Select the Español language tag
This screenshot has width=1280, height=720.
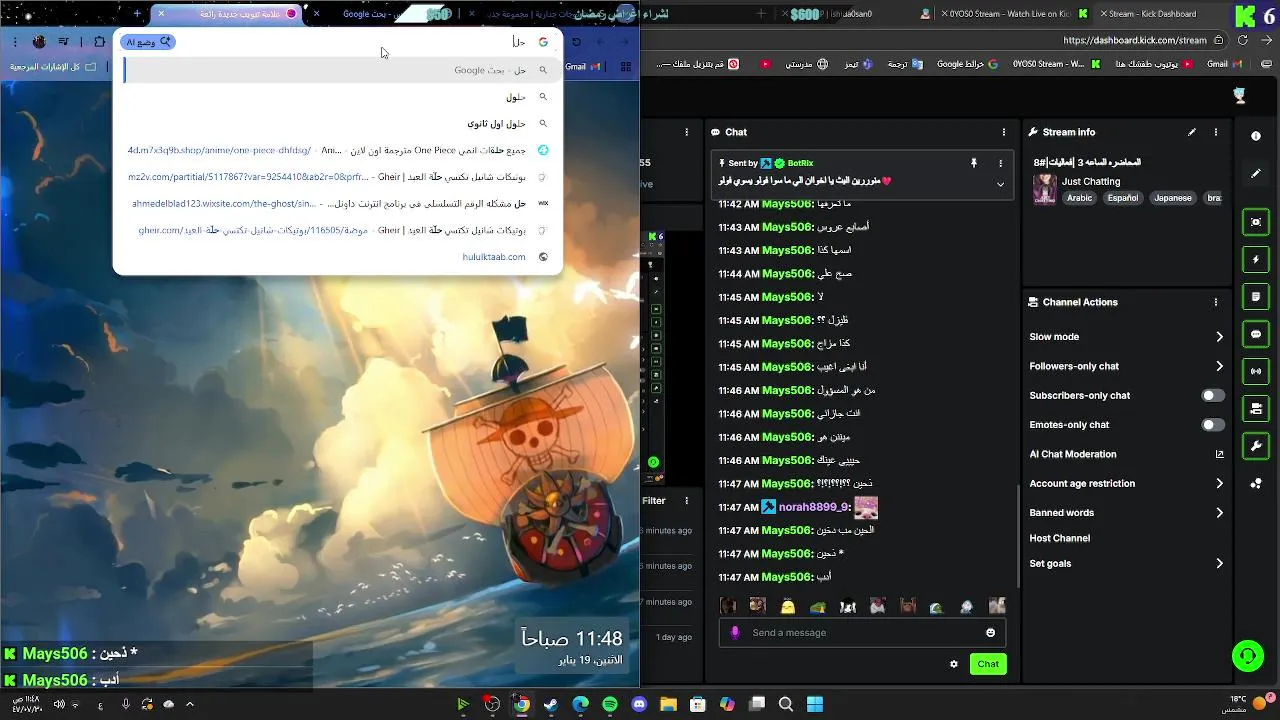click(x=1122, y=198)
